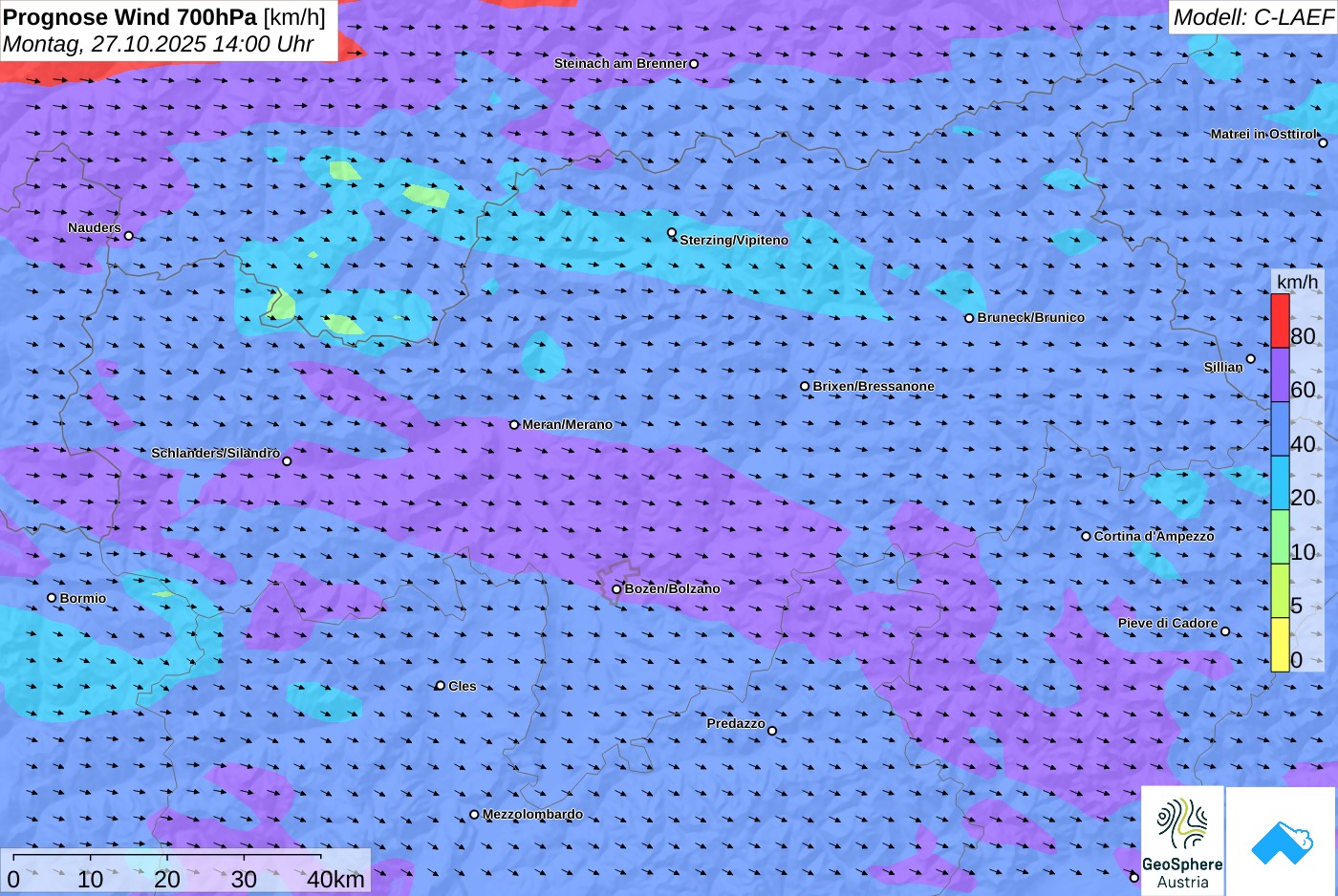
Task: Click the blue cloud arrow logo
Action: pyautogui.click(x=1281, y=842)
